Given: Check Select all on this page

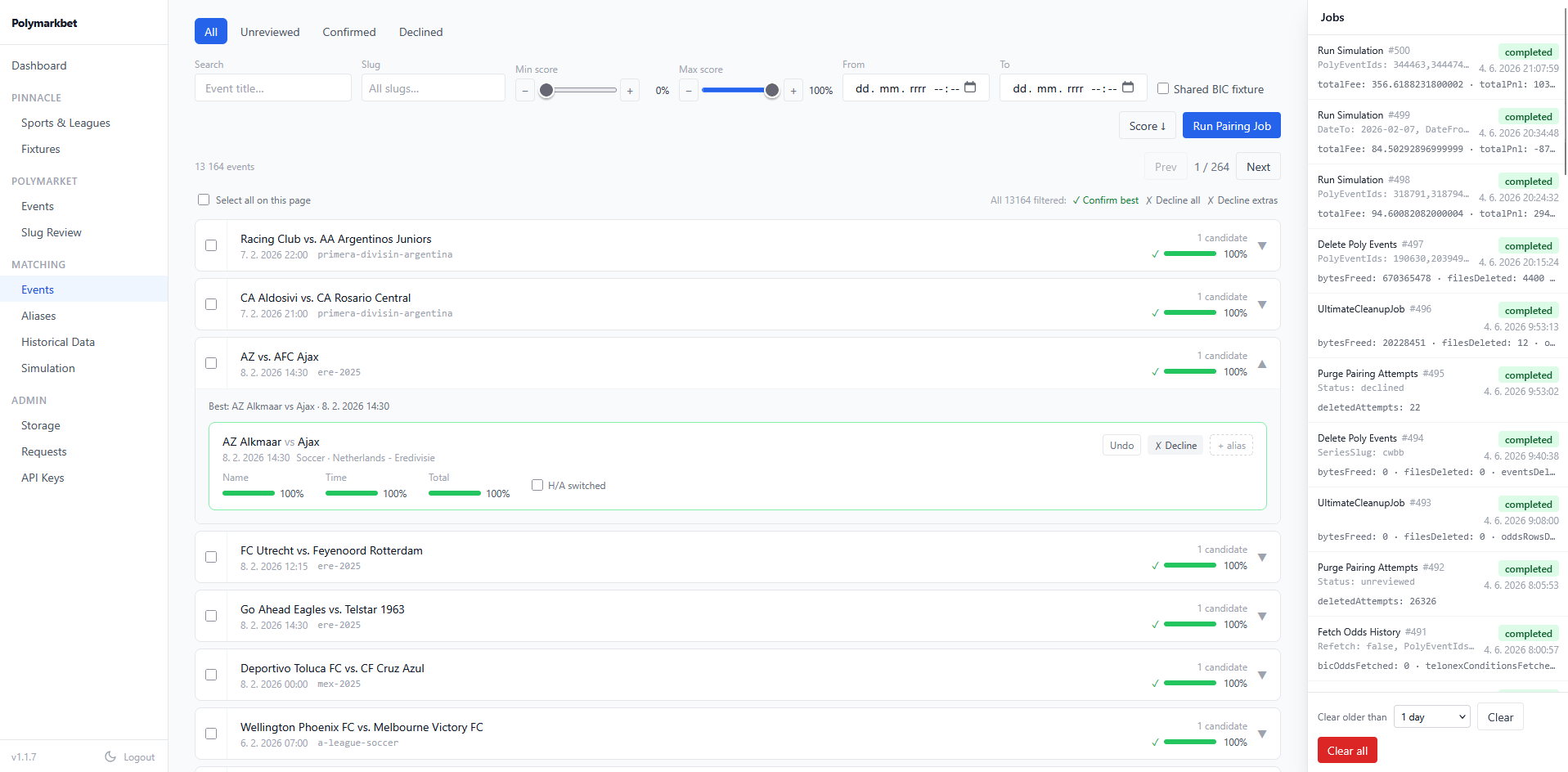Looking at the screenshot, I should click(204, 200).
